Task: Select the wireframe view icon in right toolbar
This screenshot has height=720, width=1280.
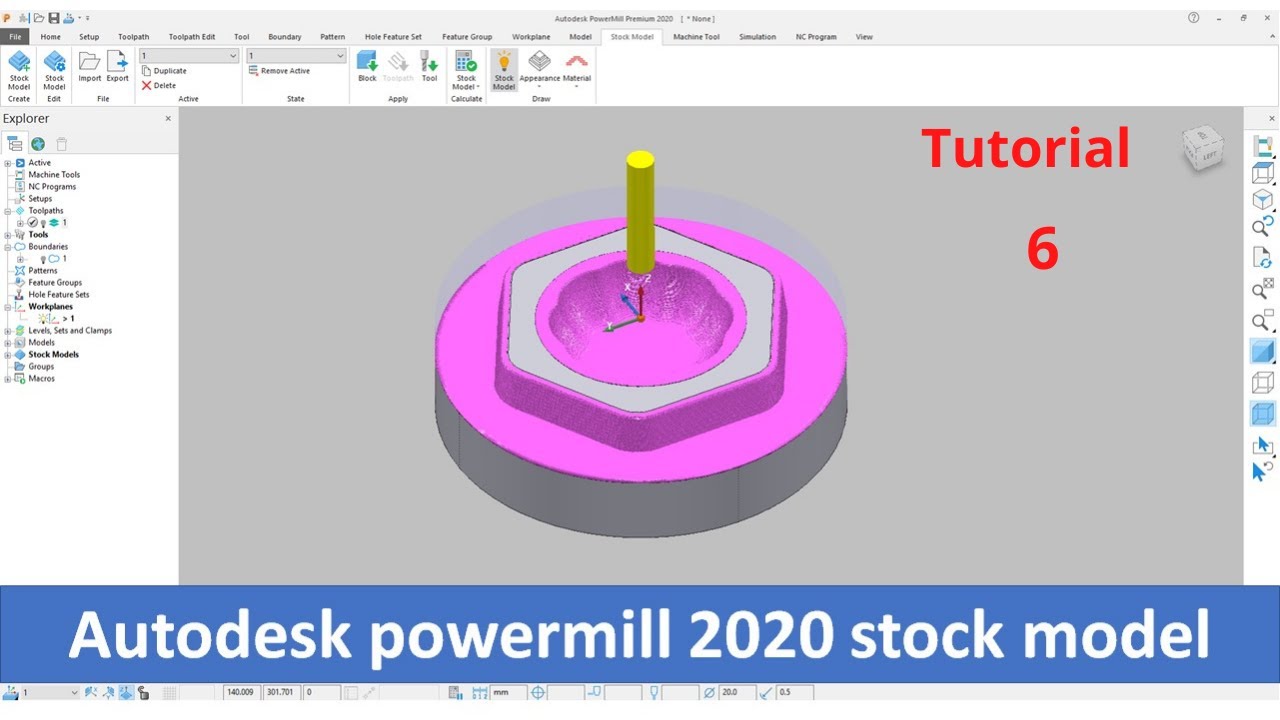Action: (1263, 382)
